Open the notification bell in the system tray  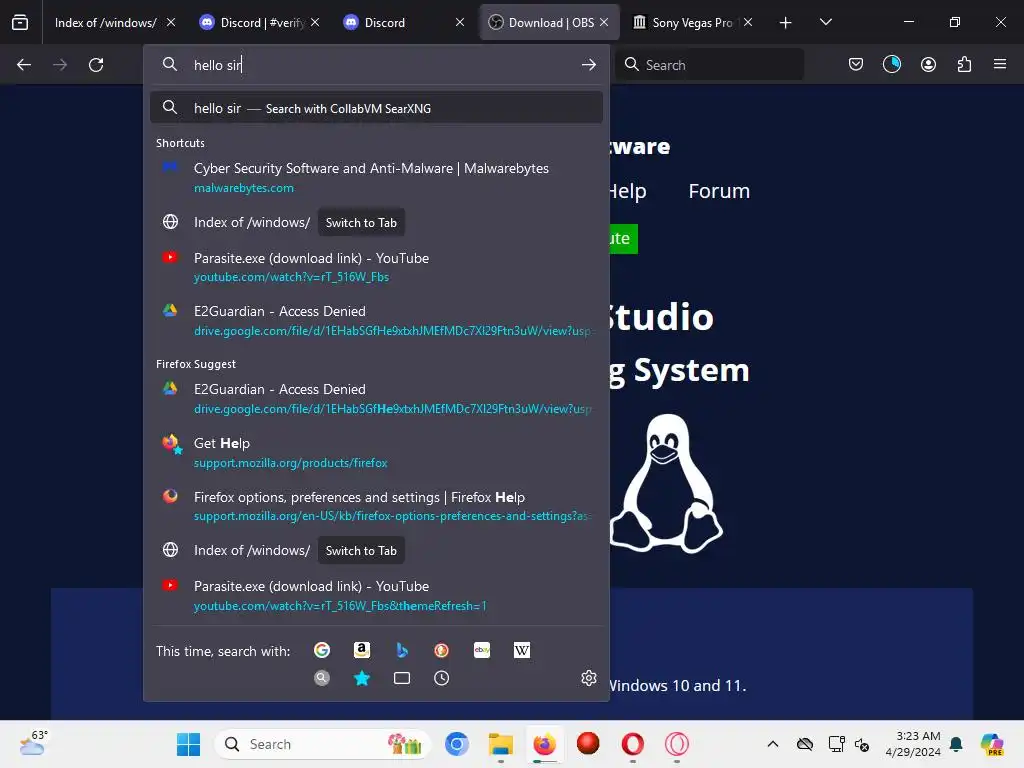[x=956, y=744]
